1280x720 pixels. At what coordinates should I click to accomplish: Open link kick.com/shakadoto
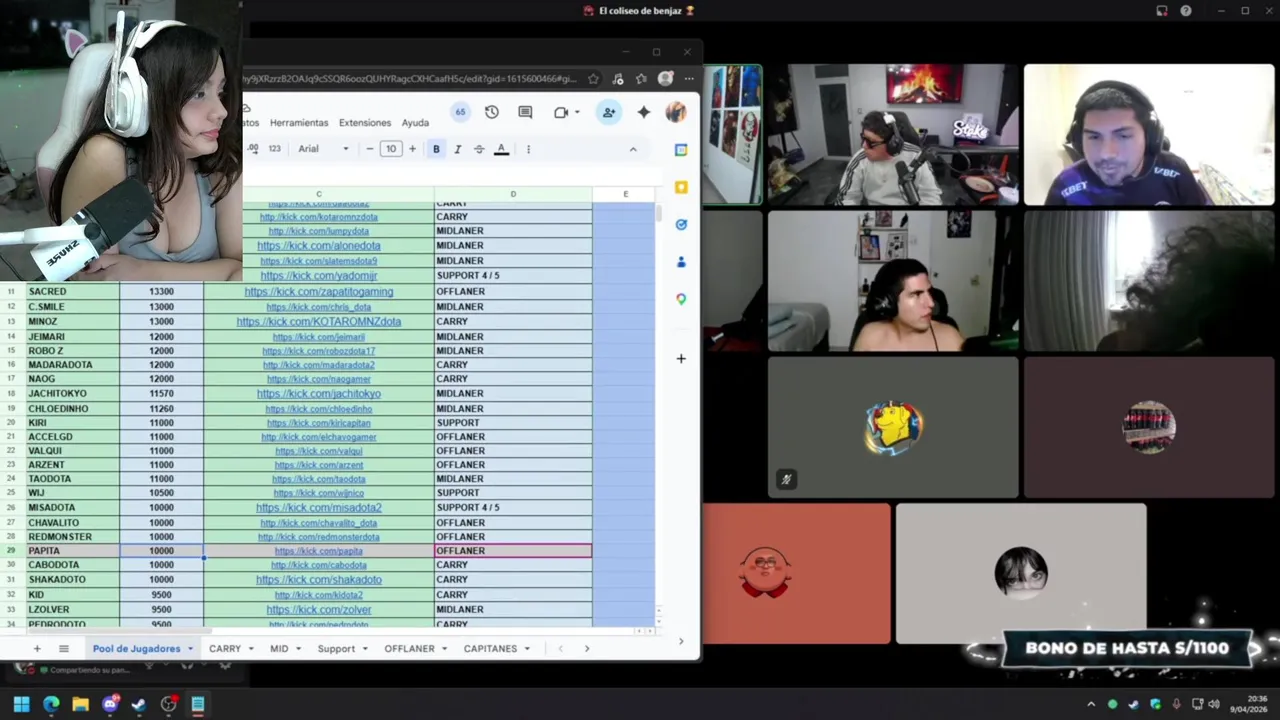click(319, 580)
